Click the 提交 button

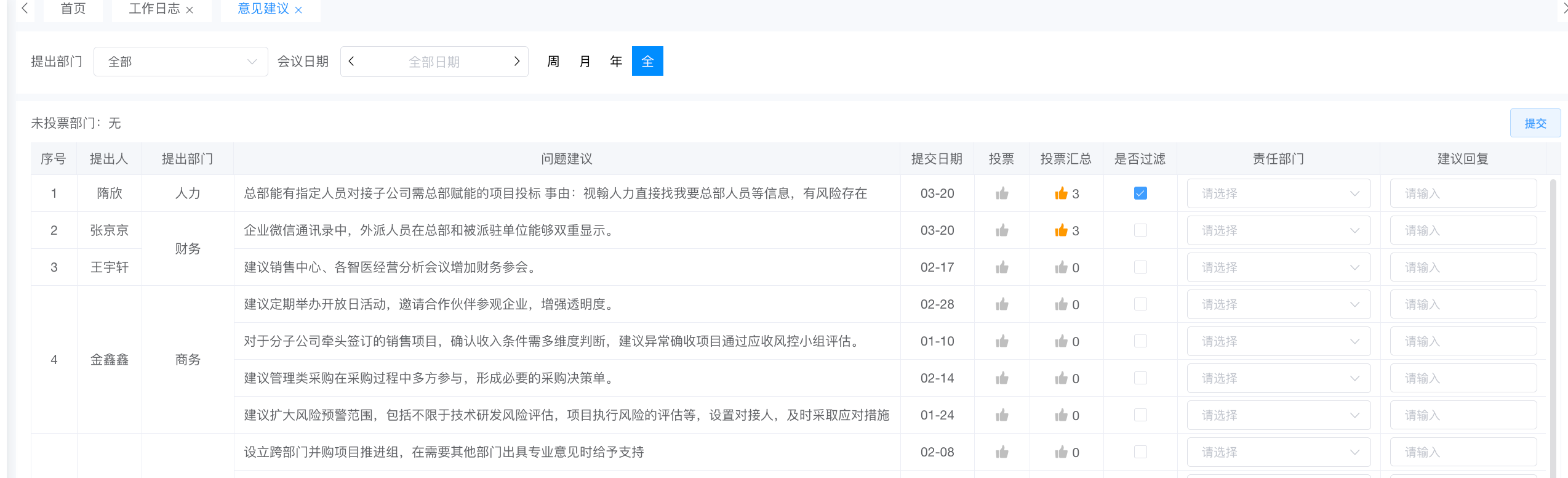pos(1535,123)
